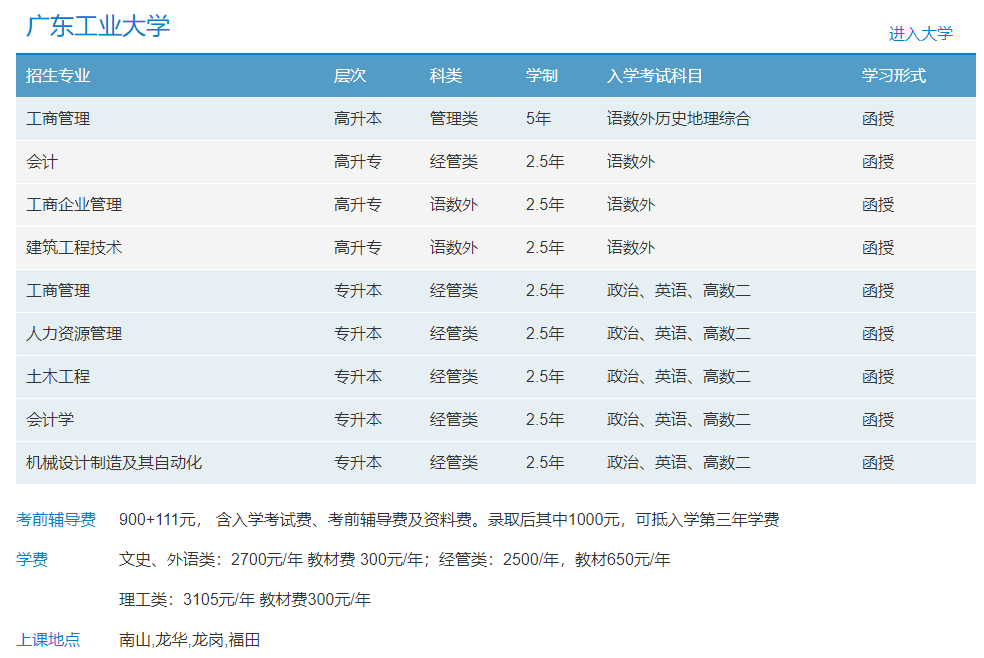Click the 管理类 category cell
The width and height of the screenshot is (984, 658).
(454, 119)
